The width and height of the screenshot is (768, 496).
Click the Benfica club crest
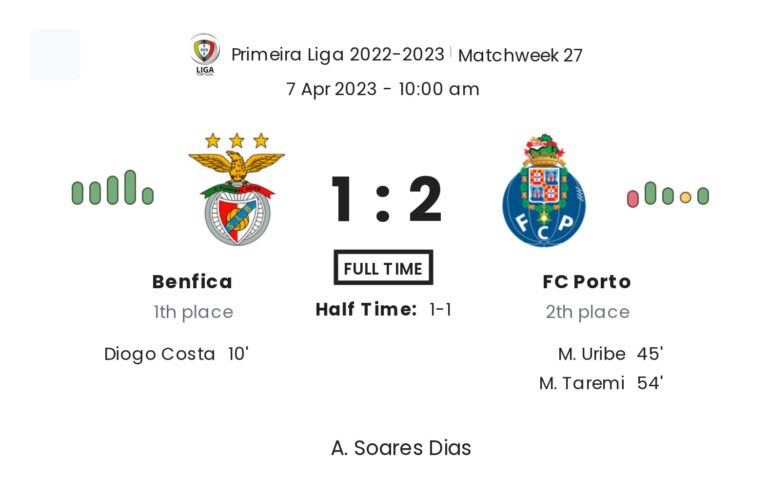pyautogui.click(x=237, y=190)
